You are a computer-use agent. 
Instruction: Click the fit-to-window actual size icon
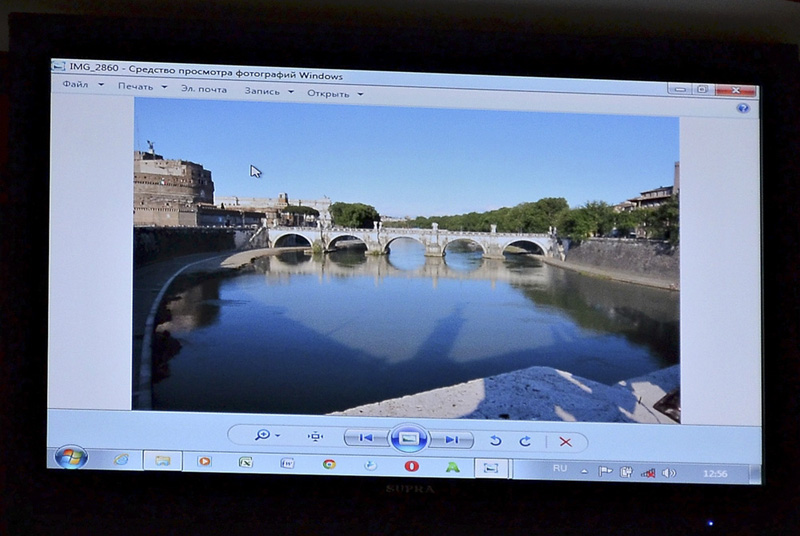316,437
